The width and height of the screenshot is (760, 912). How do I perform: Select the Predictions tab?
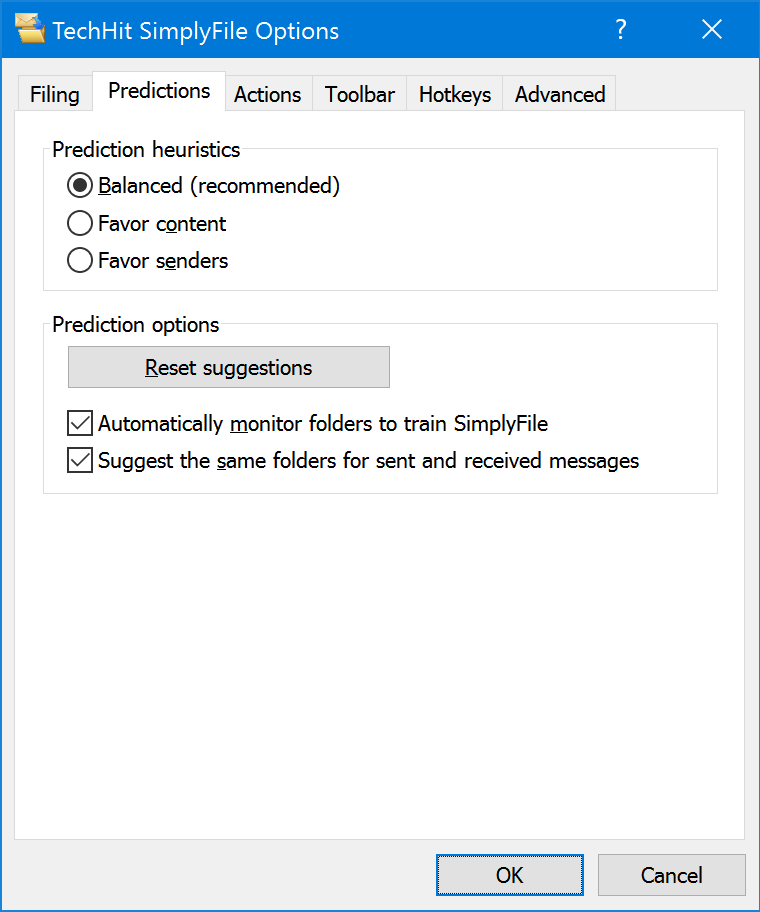point(159,91)
